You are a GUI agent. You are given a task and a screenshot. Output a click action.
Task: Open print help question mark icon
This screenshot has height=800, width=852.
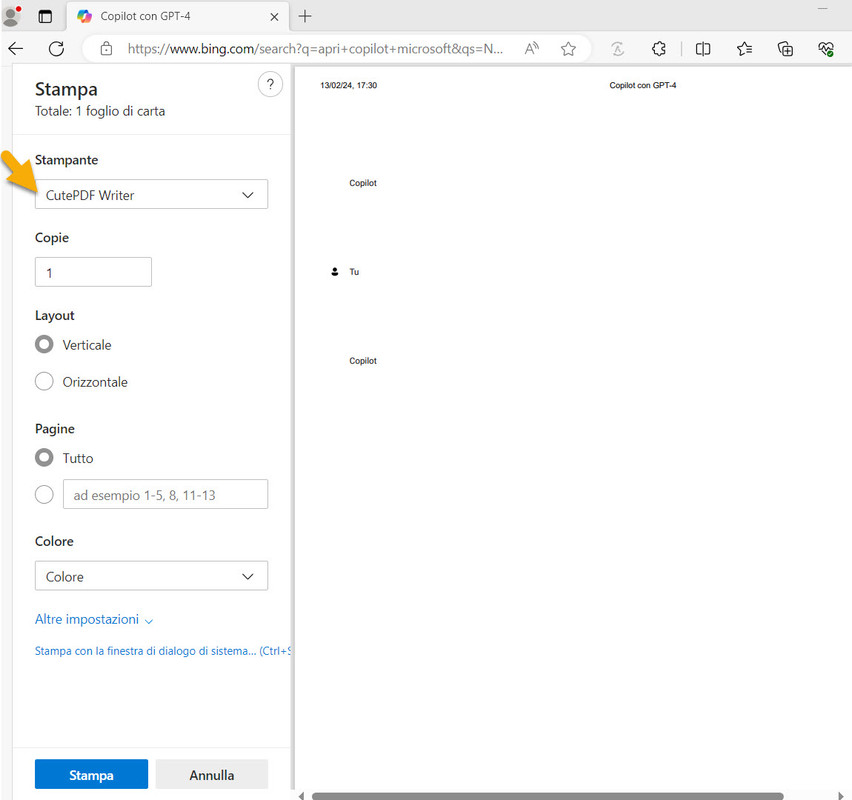click(x=270, y=84)
